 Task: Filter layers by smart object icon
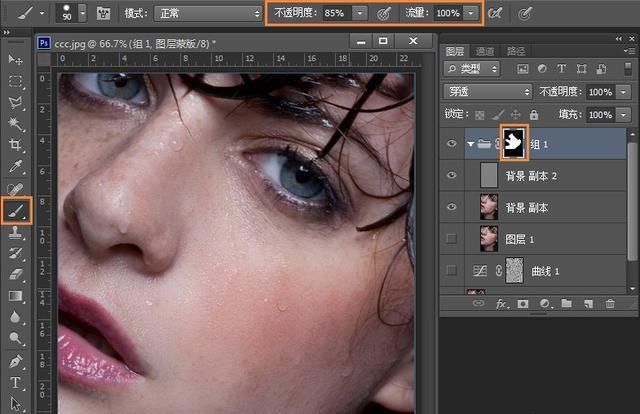[x=601, y=69]
